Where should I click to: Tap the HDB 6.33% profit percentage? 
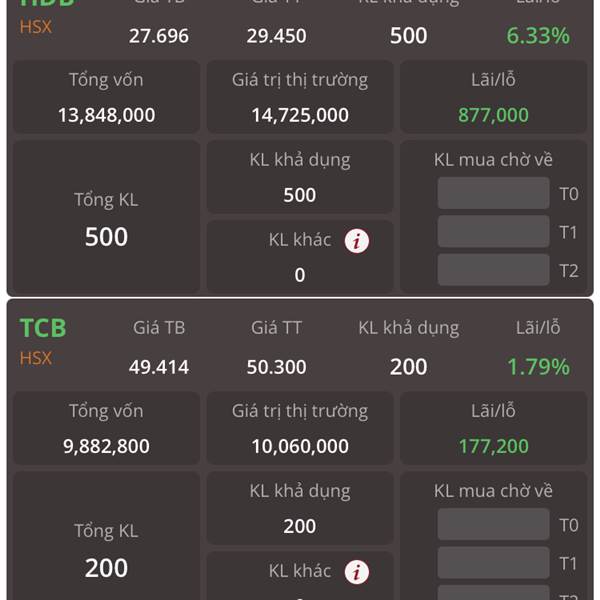[538, 36]
